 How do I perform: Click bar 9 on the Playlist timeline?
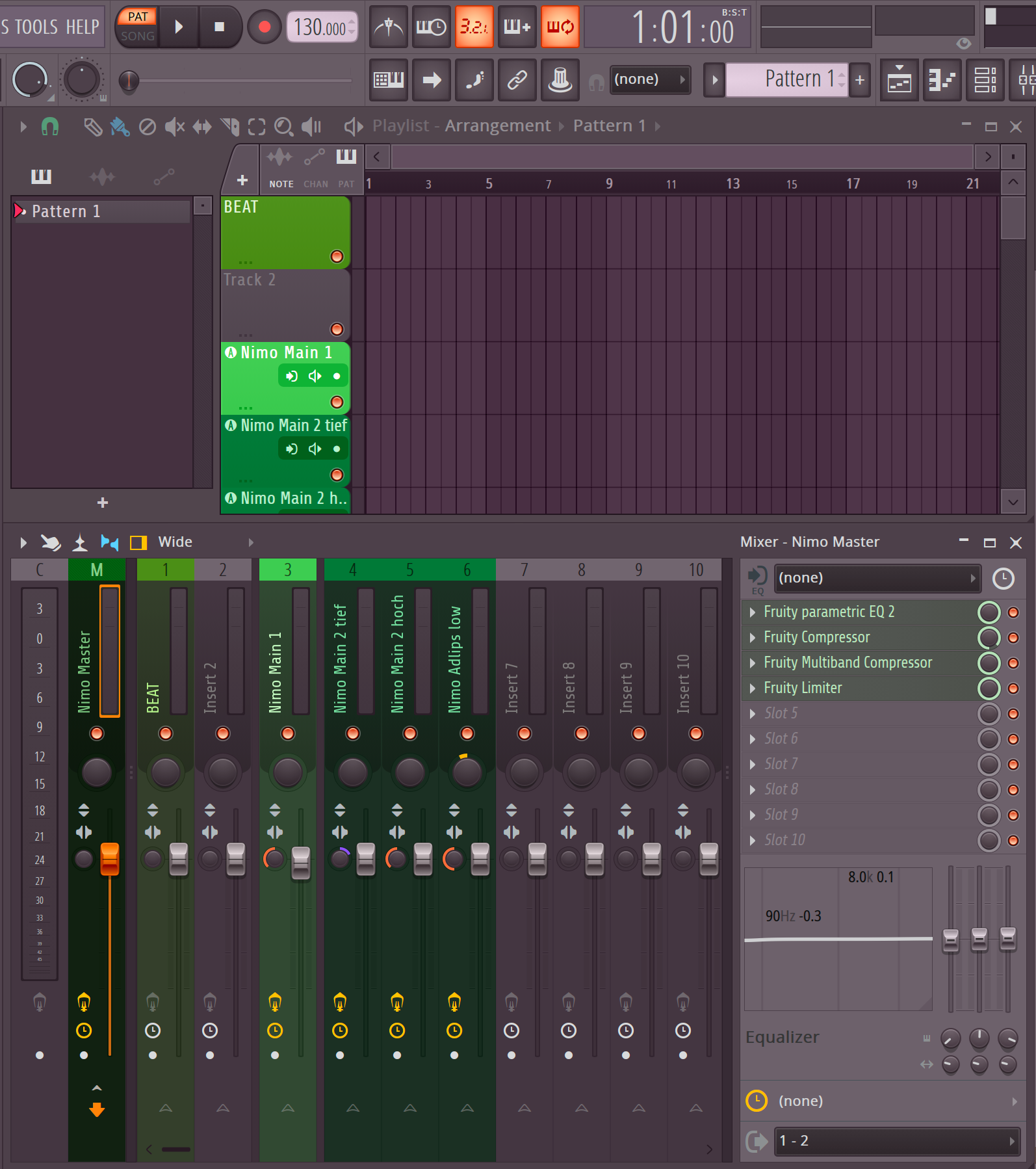(609, 184)
